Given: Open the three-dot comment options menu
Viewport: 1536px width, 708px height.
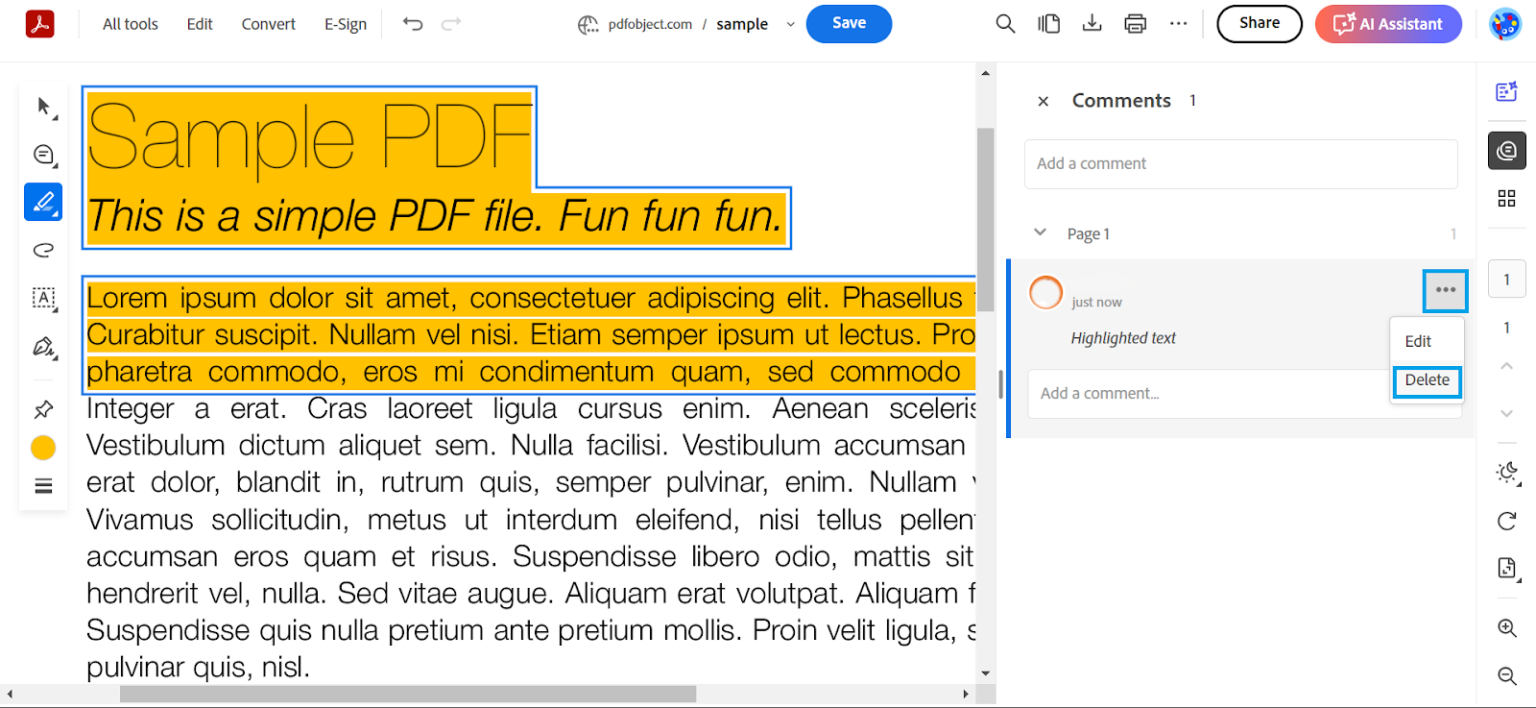Looking at the screenshot, I should click(1445, 290).
